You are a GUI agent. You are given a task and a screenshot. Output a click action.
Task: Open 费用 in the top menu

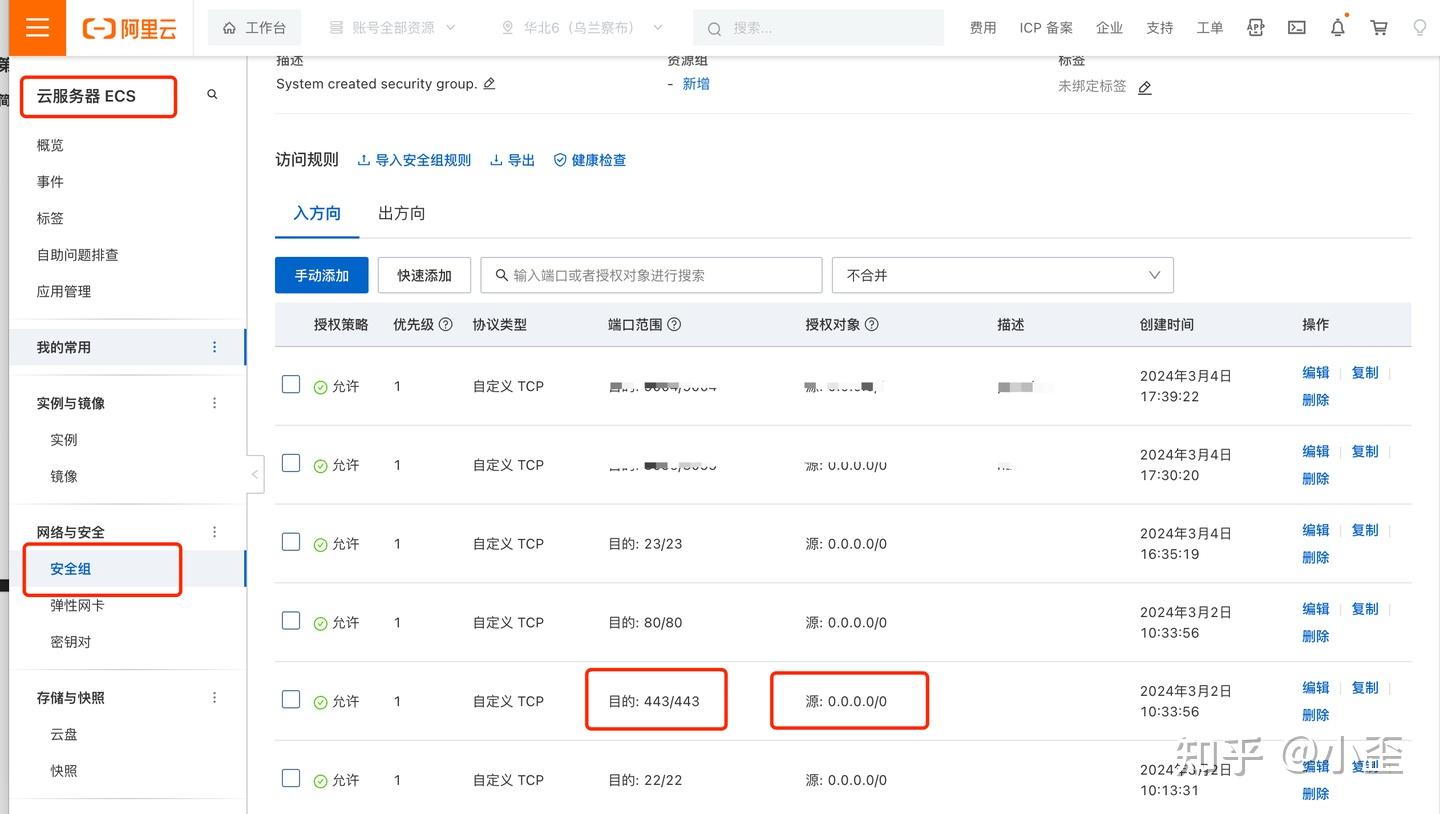coord(983,28)
